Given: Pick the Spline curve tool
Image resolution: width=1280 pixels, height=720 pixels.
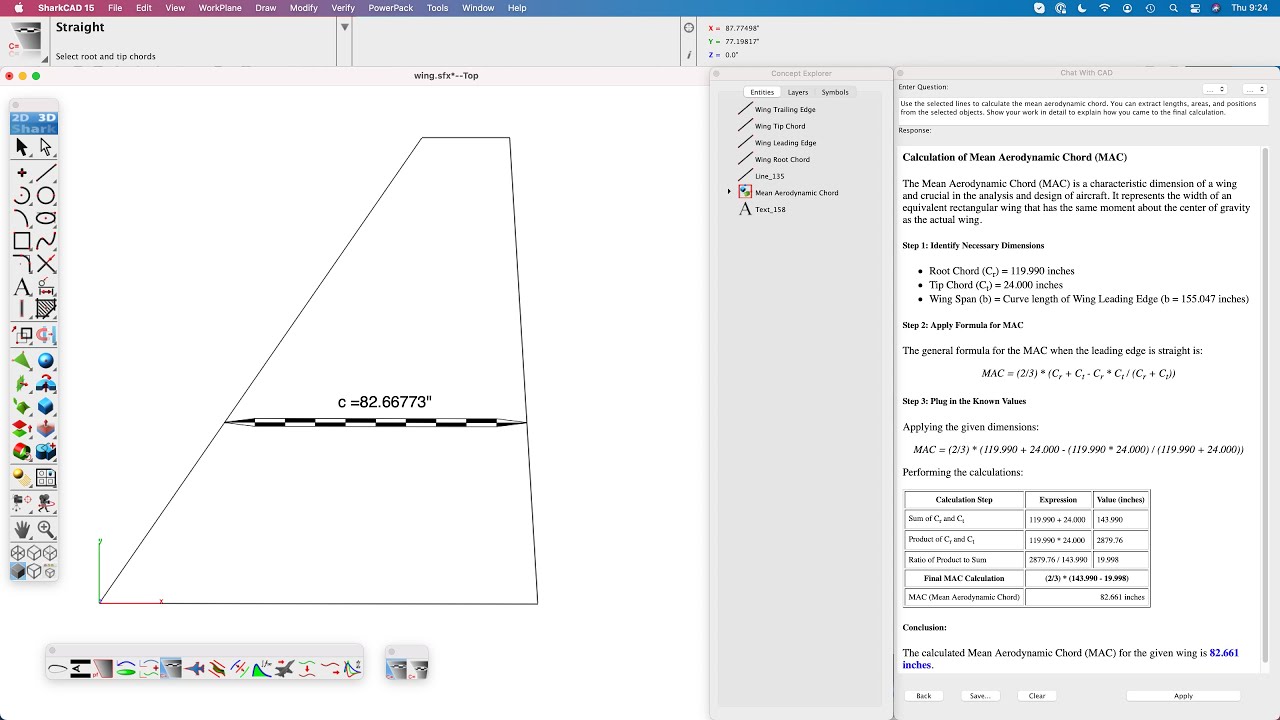Looking at the screenshot, I should pyautogui.click(x=46, y=241).
